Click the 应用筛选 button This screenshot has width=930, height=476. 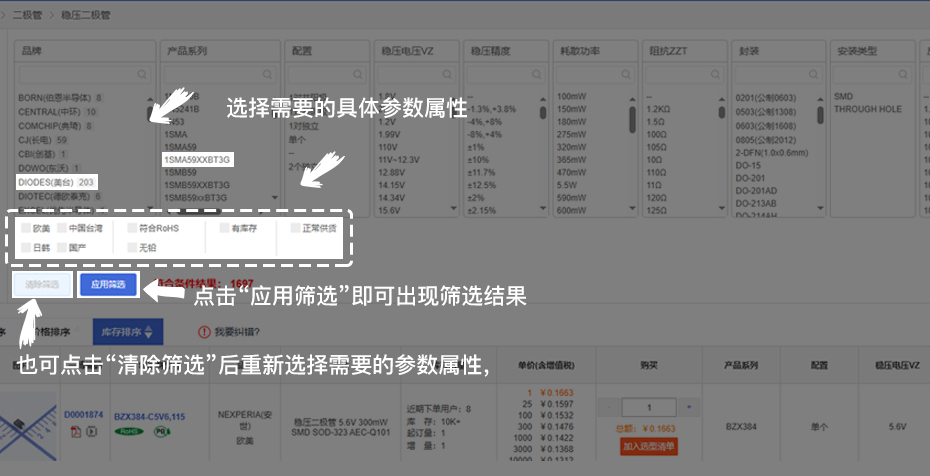[x=108, y=285]
